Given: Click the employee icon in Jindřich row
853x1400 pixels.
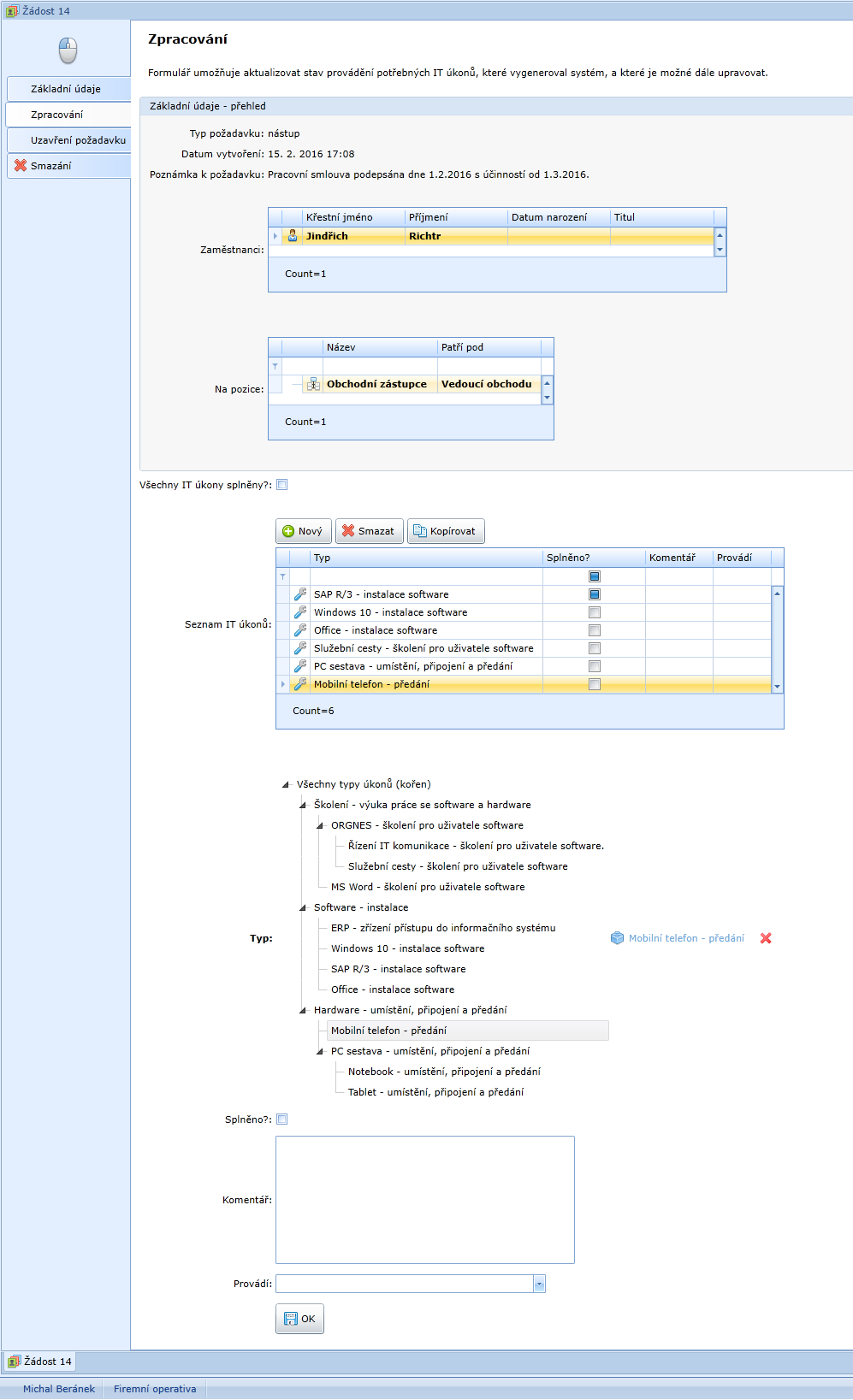Looking at the screenshot, I should (293, 236).
